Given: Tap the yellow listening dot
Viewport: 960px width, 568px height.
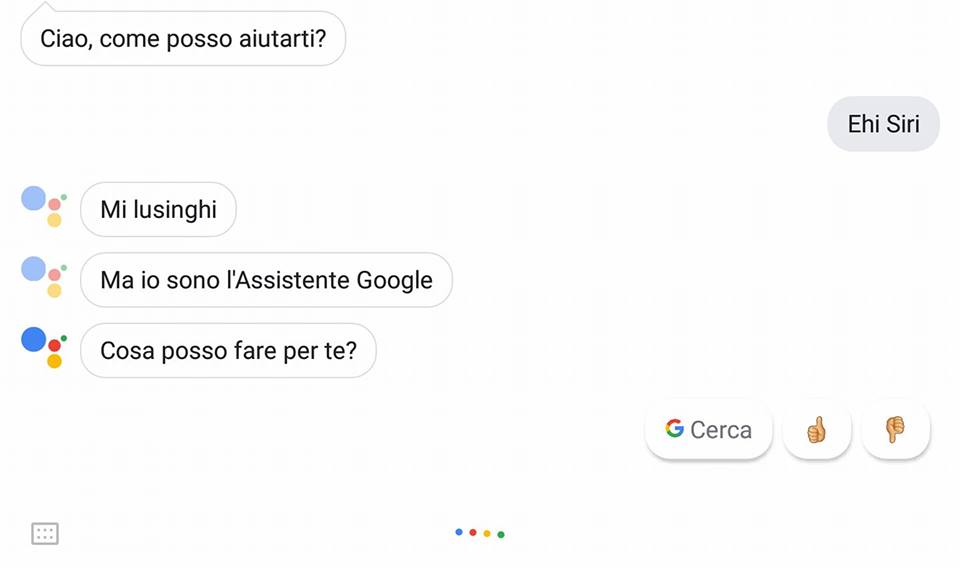Looking at the screenshot, I should 487,534.
